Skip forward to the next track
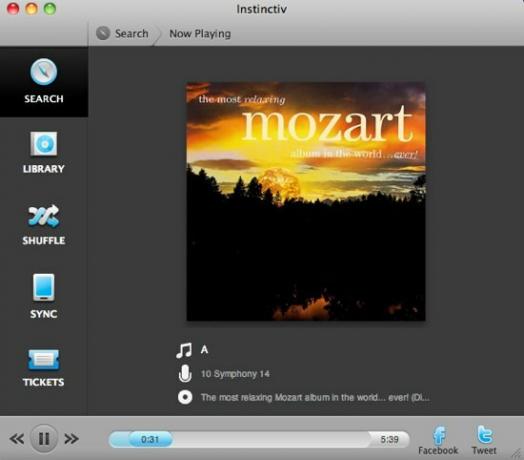This screenshot has height=460, width=524. pyautogui.click(x=72, y=439)
